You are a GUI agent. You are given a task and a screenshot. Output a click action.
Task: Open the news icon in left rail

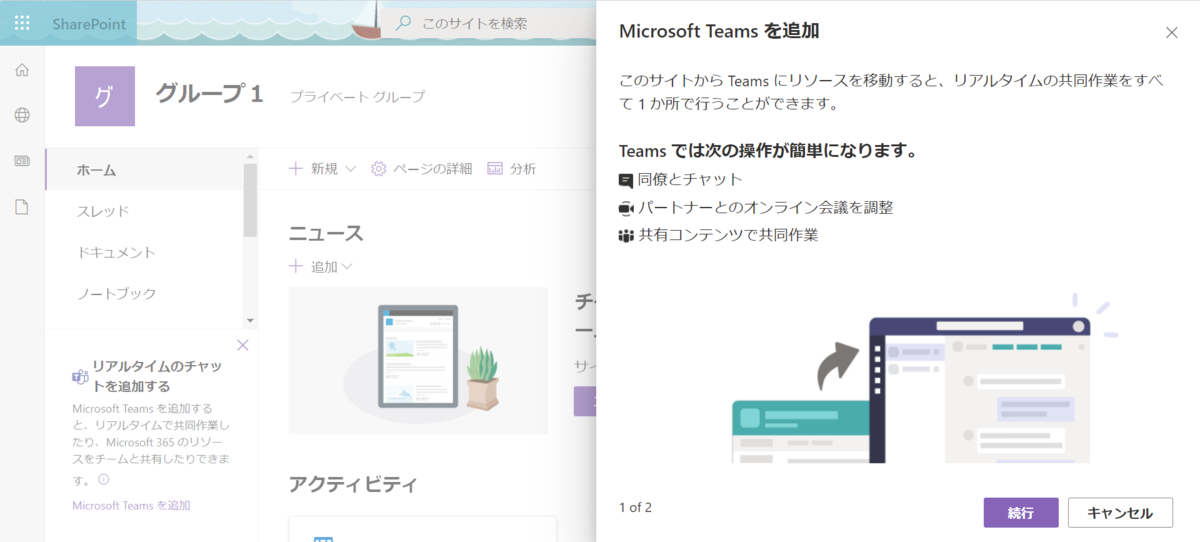(22, 161)
